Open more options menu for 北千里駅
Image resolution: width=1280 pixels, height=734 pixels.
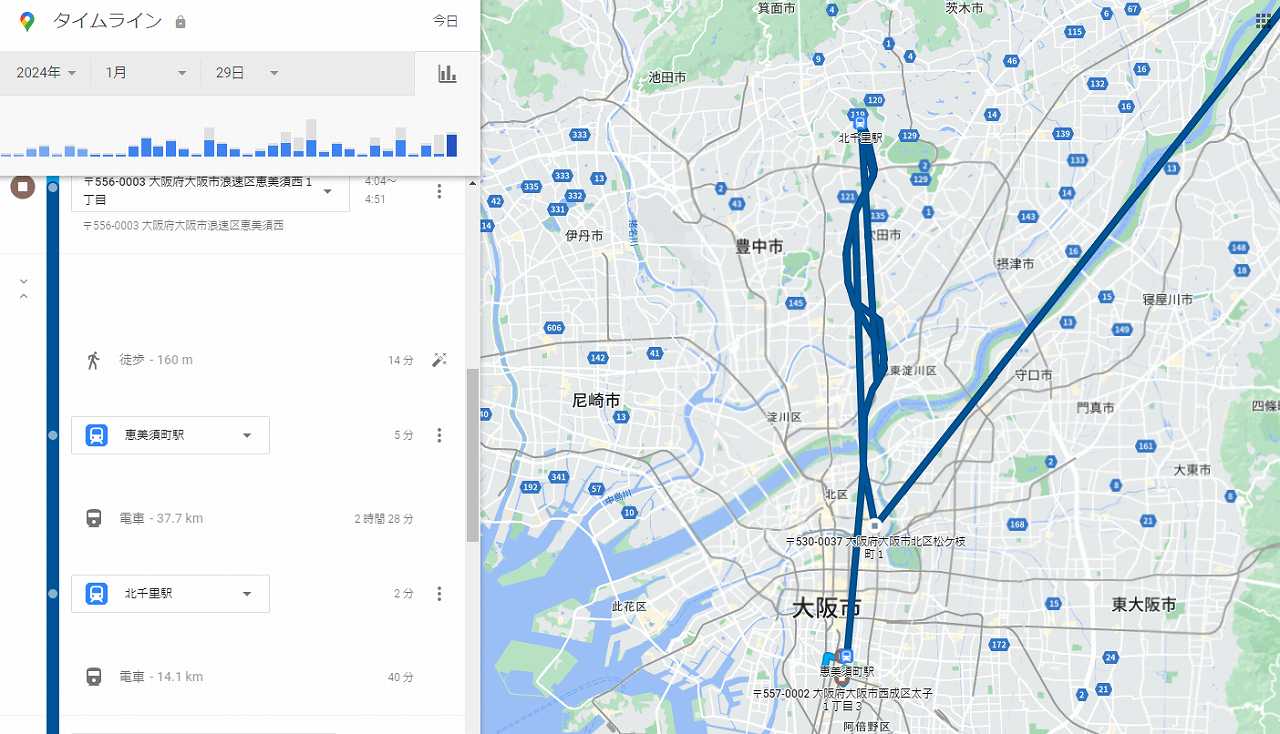[438, 594]
